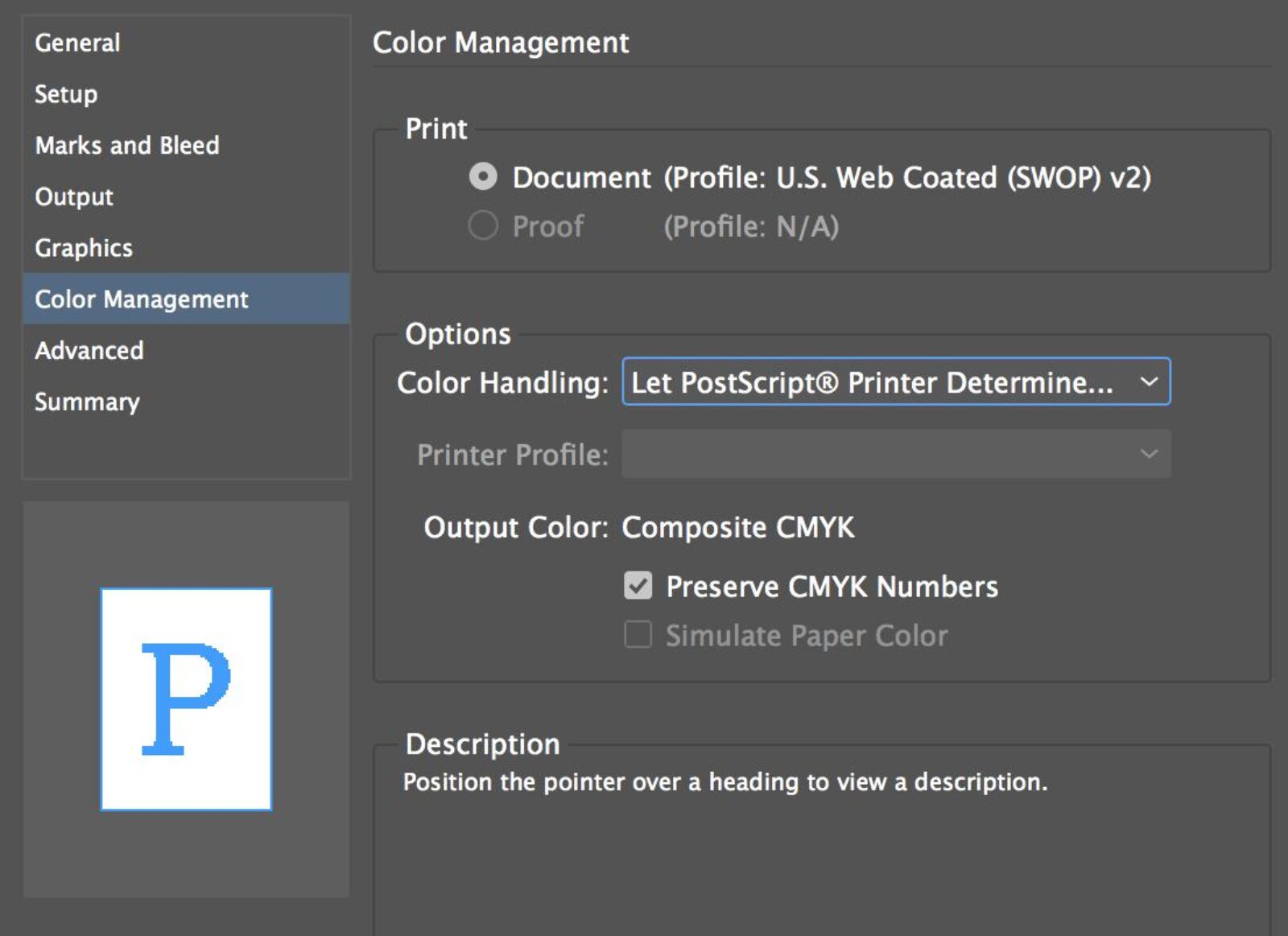Click the Composite CMYK output color value
Screen dimensions: 1288x936
pos(738,528)
